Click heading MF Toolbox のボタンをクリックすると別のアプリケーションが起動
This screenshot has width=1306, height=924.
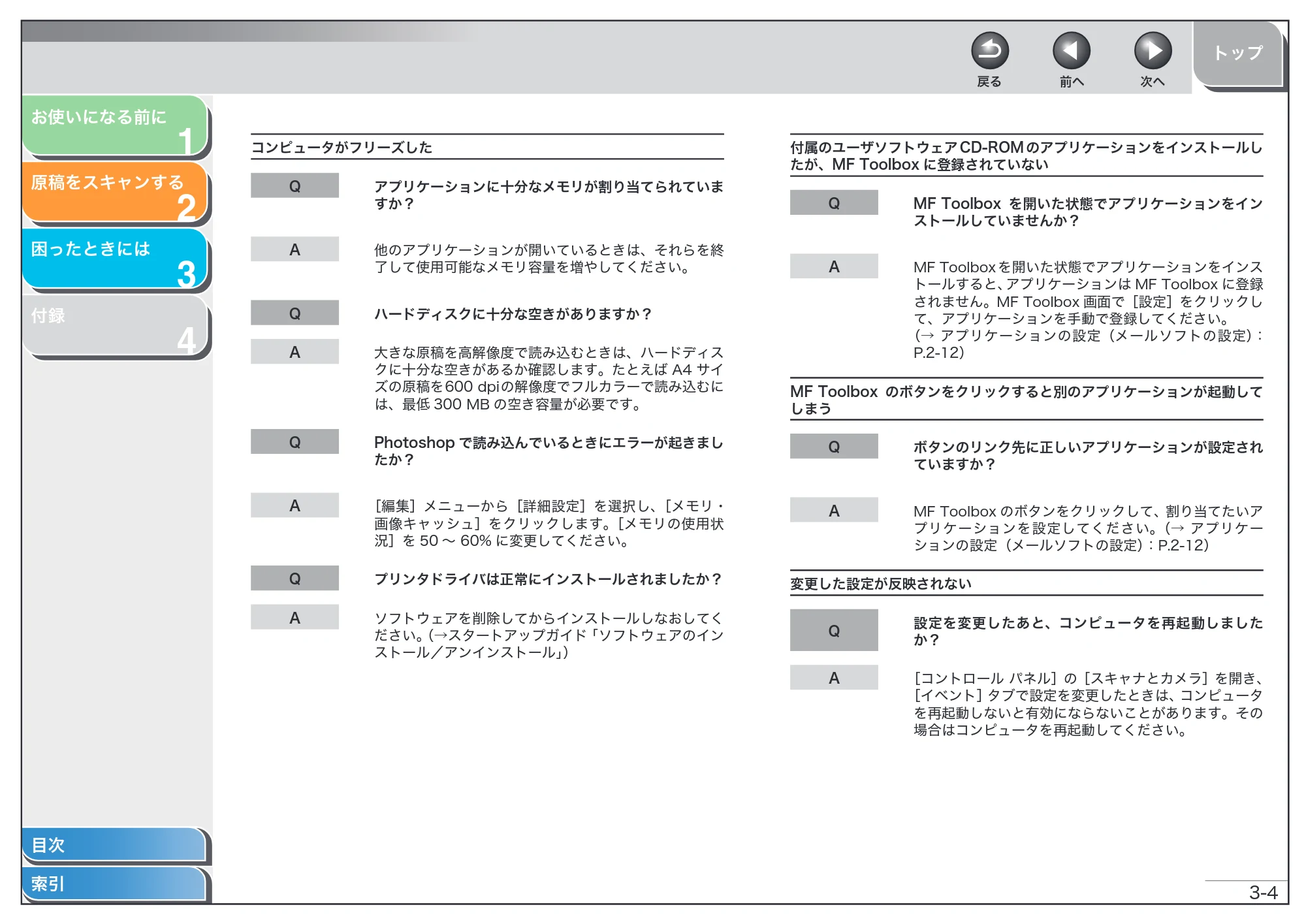pos(1026,400)
